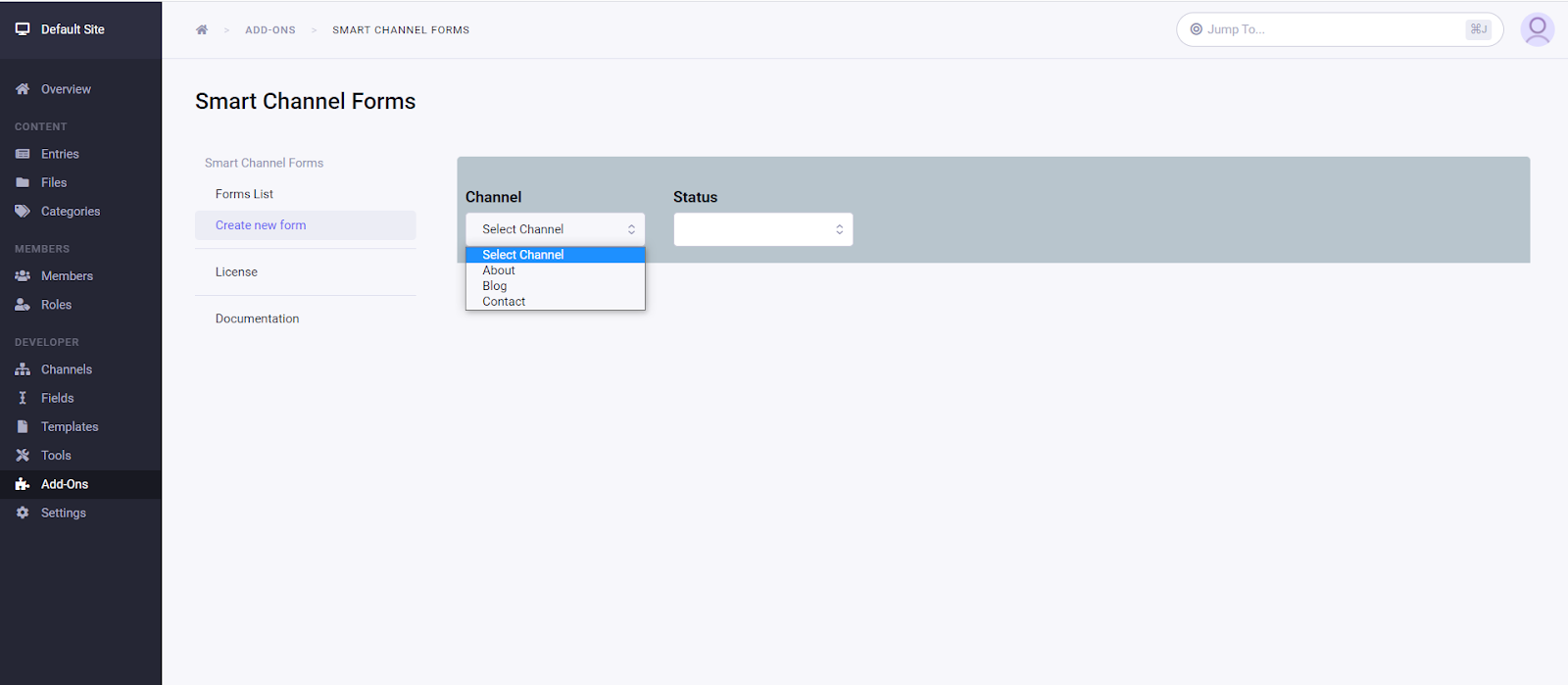Click the Overview home icon in sidebar
Viewport: 1568px width, 685px height.
(x=23, y=89)
